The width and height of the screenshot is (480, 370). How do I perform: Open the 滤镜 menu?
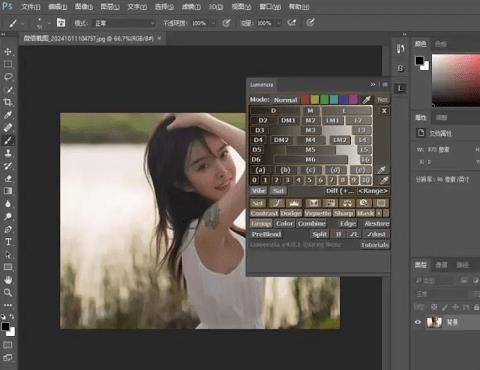pyautogui.click(x=191, y=7)
